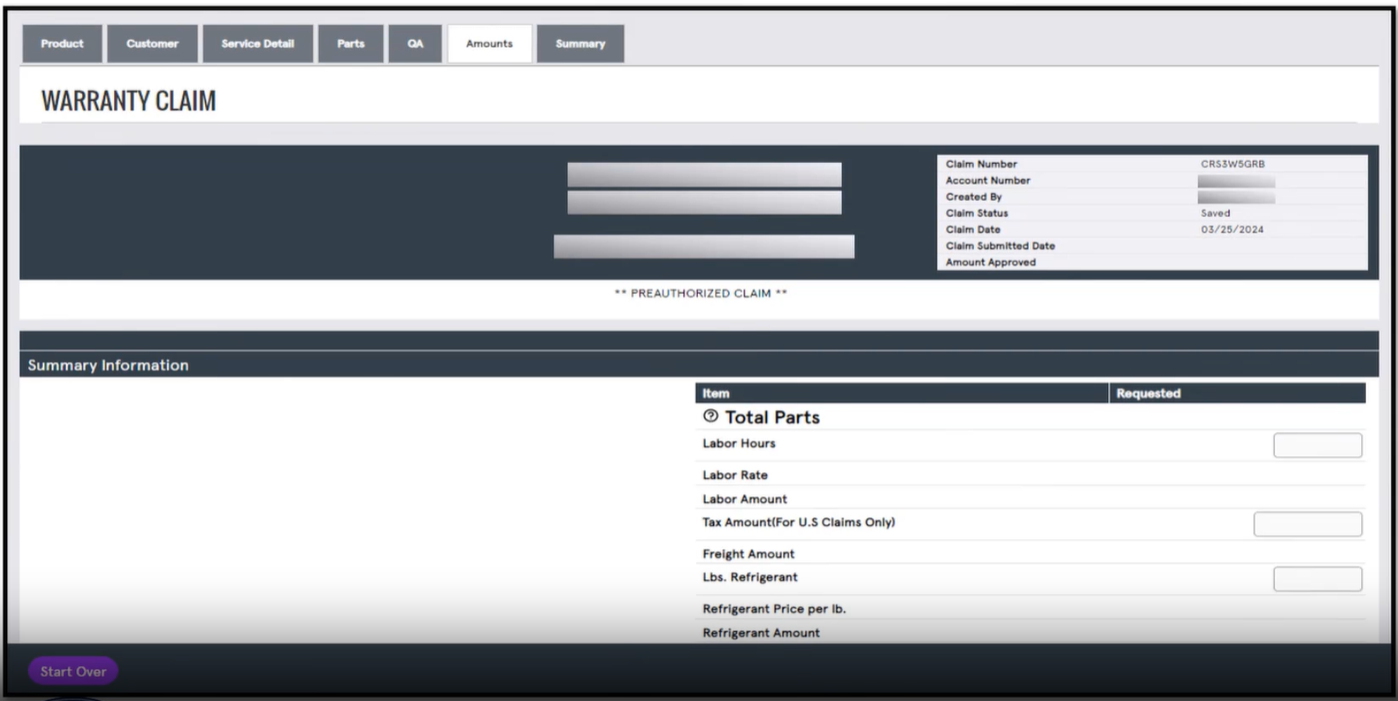Switch to the Customer tab
The height and width of the screenshot is (701, 1398).
pos(152,43)
